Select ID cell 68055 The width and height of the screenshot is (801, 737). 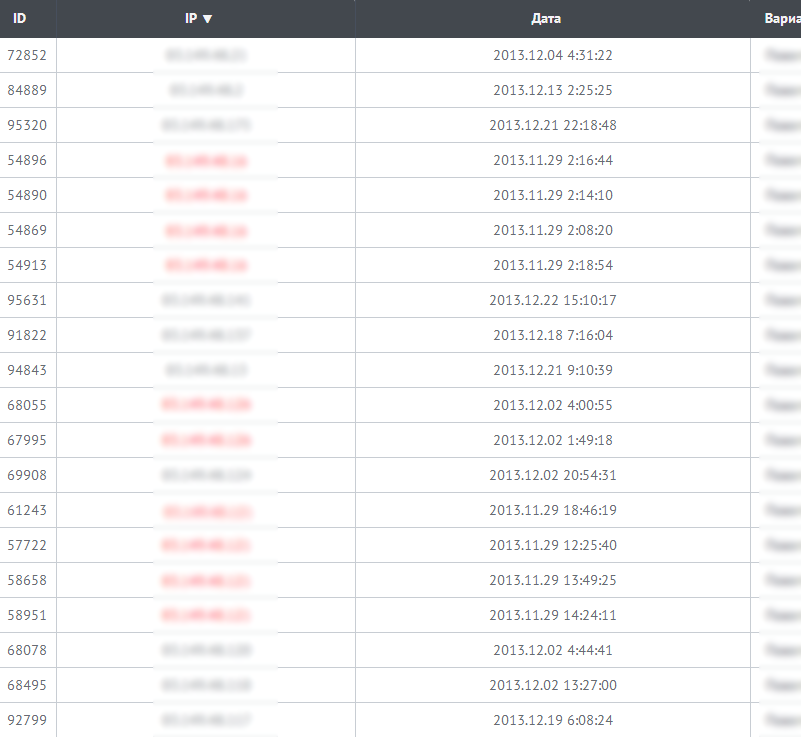27,405
